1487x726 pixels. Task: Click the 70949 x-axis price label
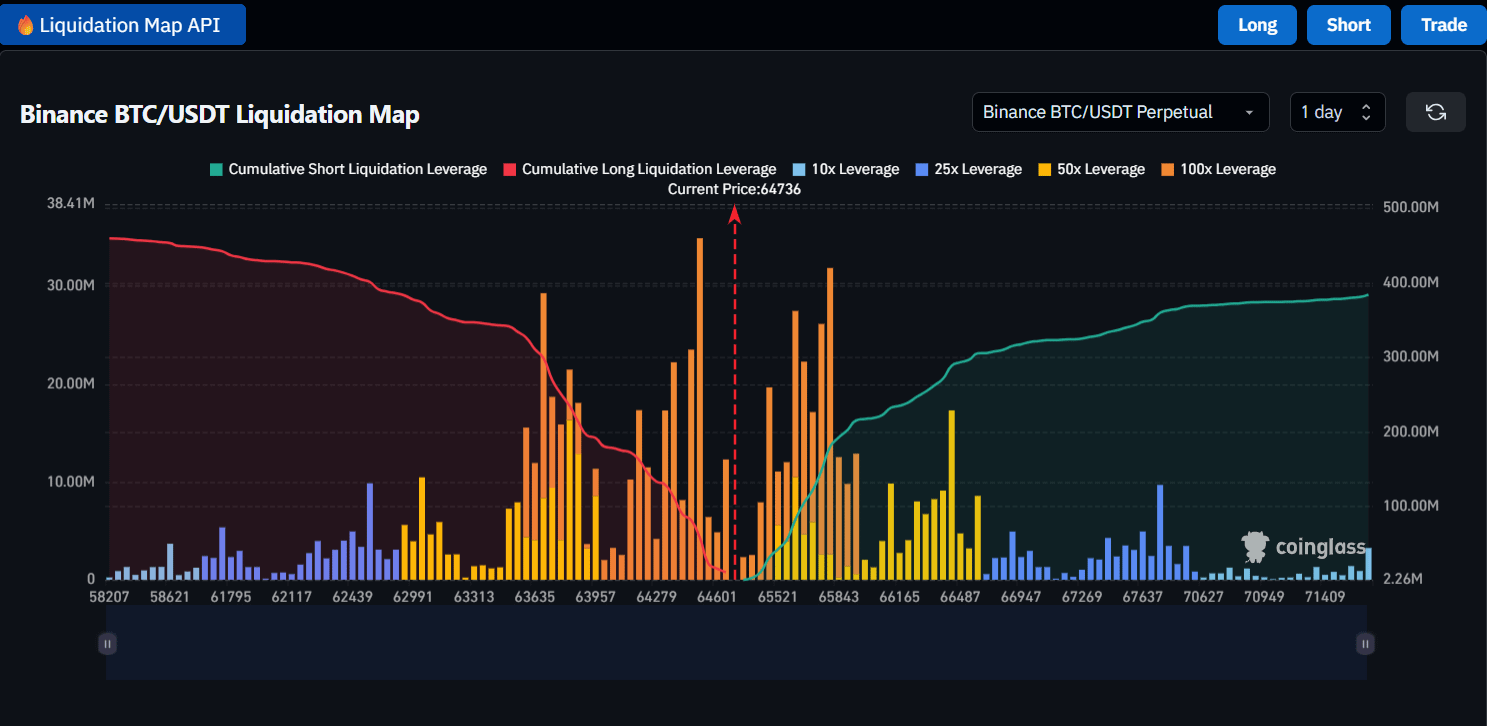[x=1264, y=597]
